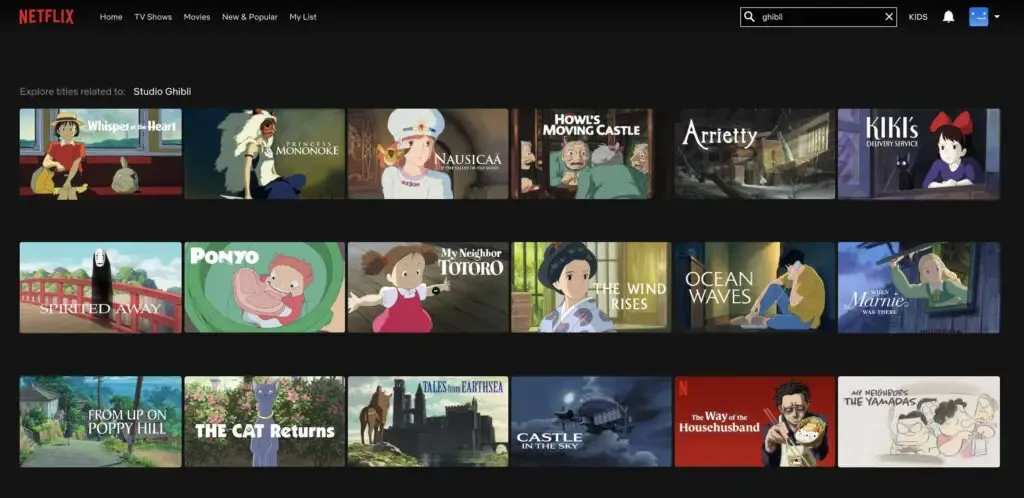Click the search magnifying glass icon
This screenshot has height=498, width=1024.
pyautogui.click(x=749, y=17)
